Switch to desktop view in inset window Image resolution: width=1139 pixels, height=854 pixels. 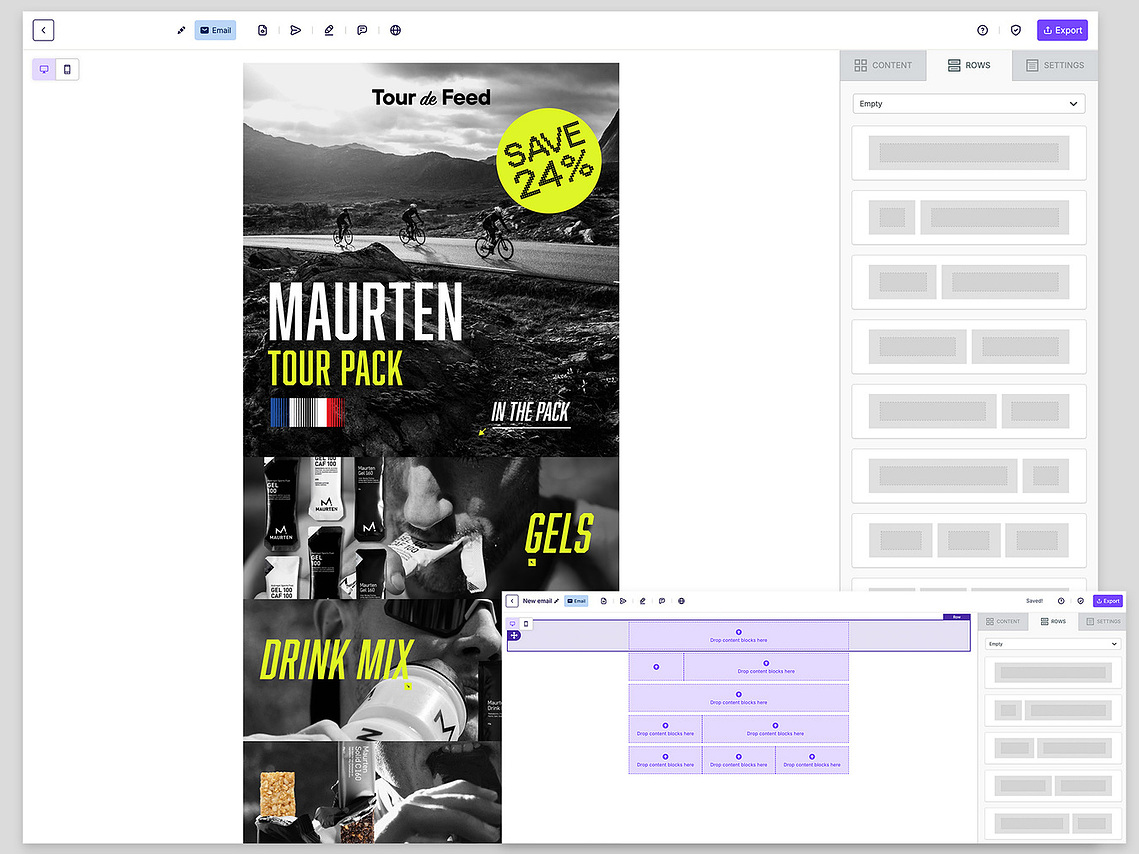513,624
